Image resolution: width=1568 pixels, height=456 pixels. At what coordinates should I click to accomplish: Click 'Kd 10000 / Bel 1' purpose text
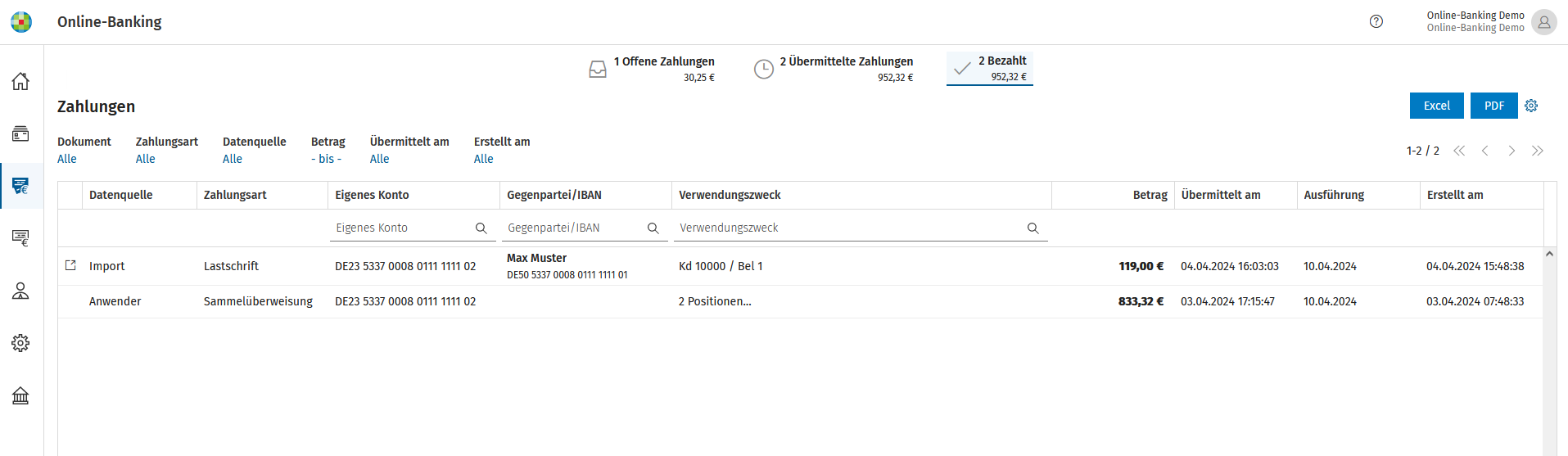[x=721, y=266]
